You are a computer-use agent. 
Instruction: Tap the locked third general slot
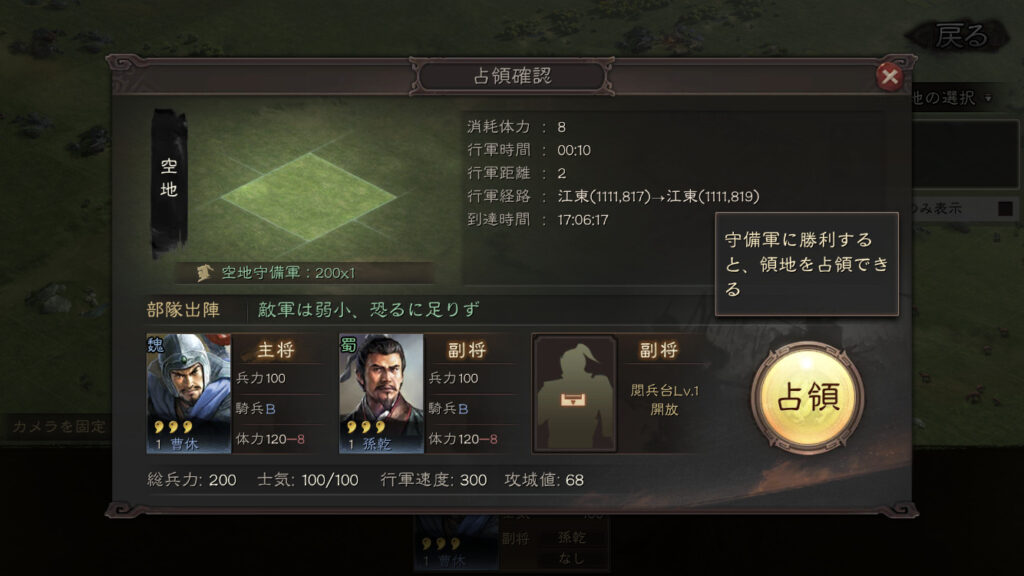click(x=575, y=393)
